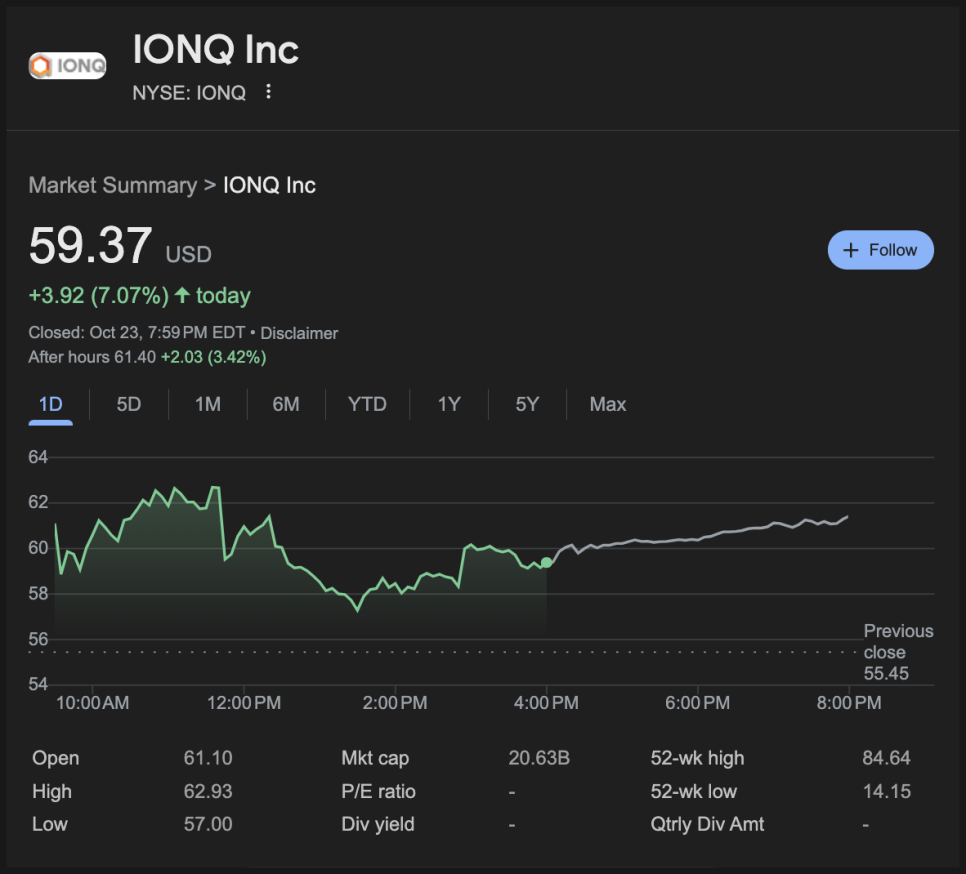Image resolution: width=966 pixels, height=874 pixels.
Task: Click the green closing price dot on chart
Action: (546, 563)
